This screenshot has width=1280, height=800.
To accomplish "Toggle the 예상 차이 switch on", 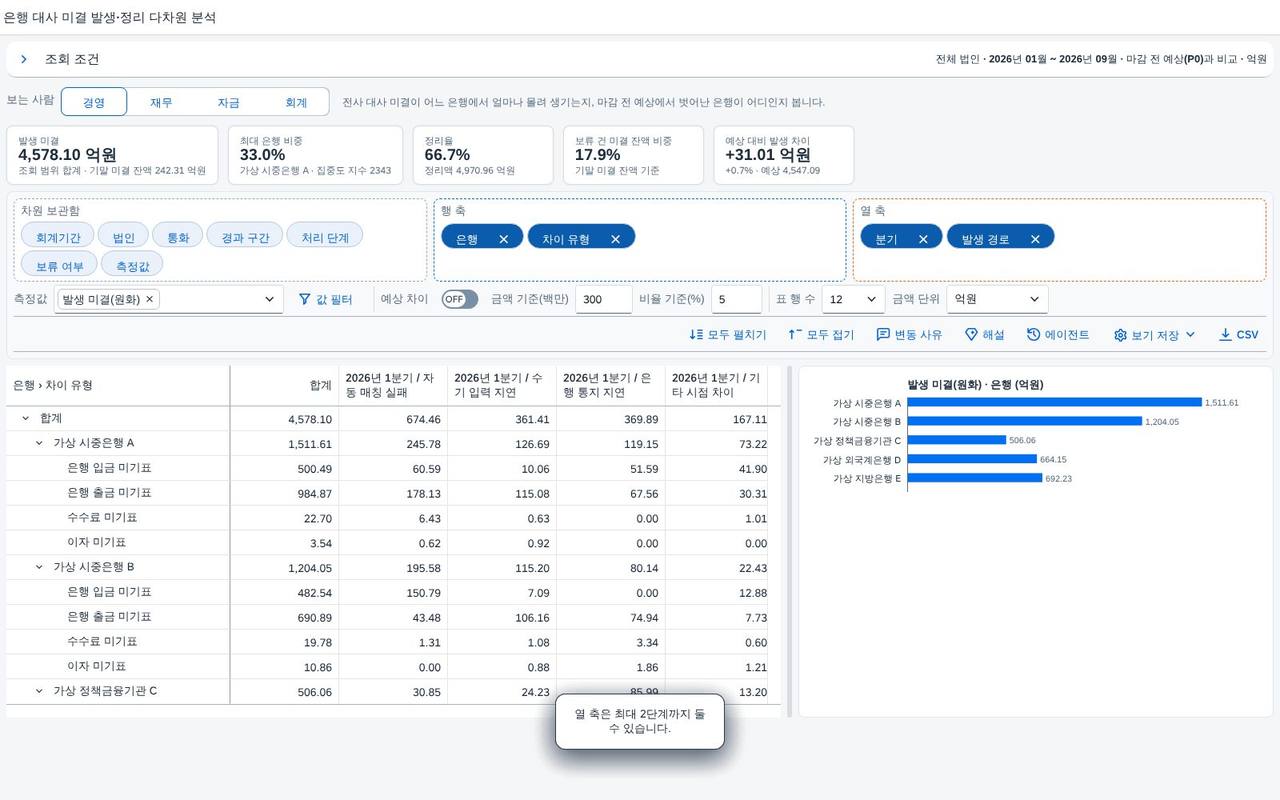I will pos(460,299).
